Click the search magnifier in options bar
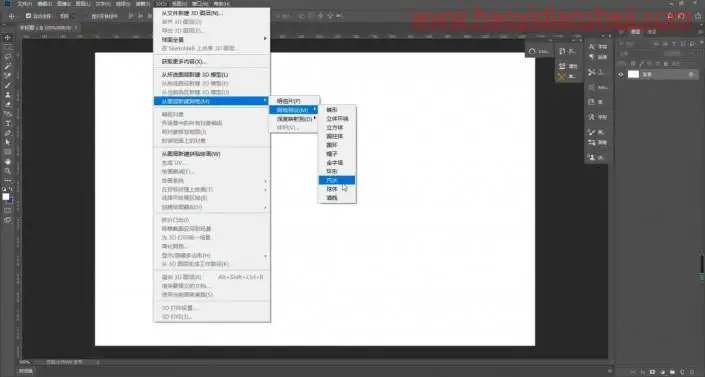Viewport: 705px width, 377px height. click(x=670, y=16)
